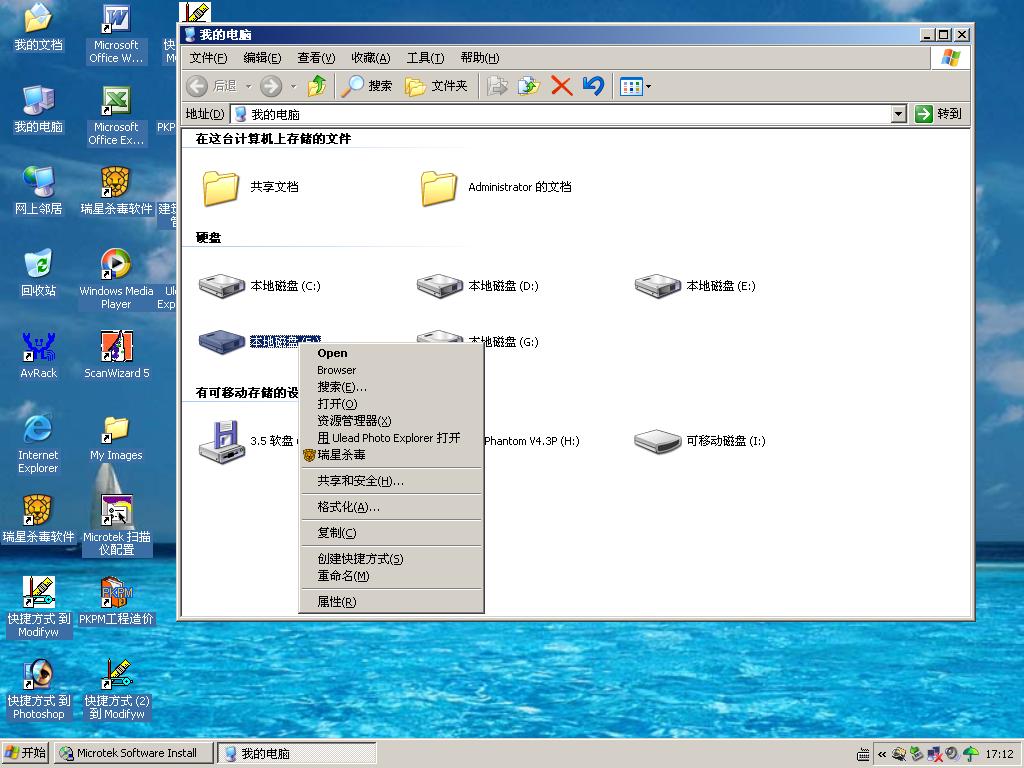1024x768 pixels.
Task: Choose 格式化(A)... in the context menu
Action: pos(348,507)
